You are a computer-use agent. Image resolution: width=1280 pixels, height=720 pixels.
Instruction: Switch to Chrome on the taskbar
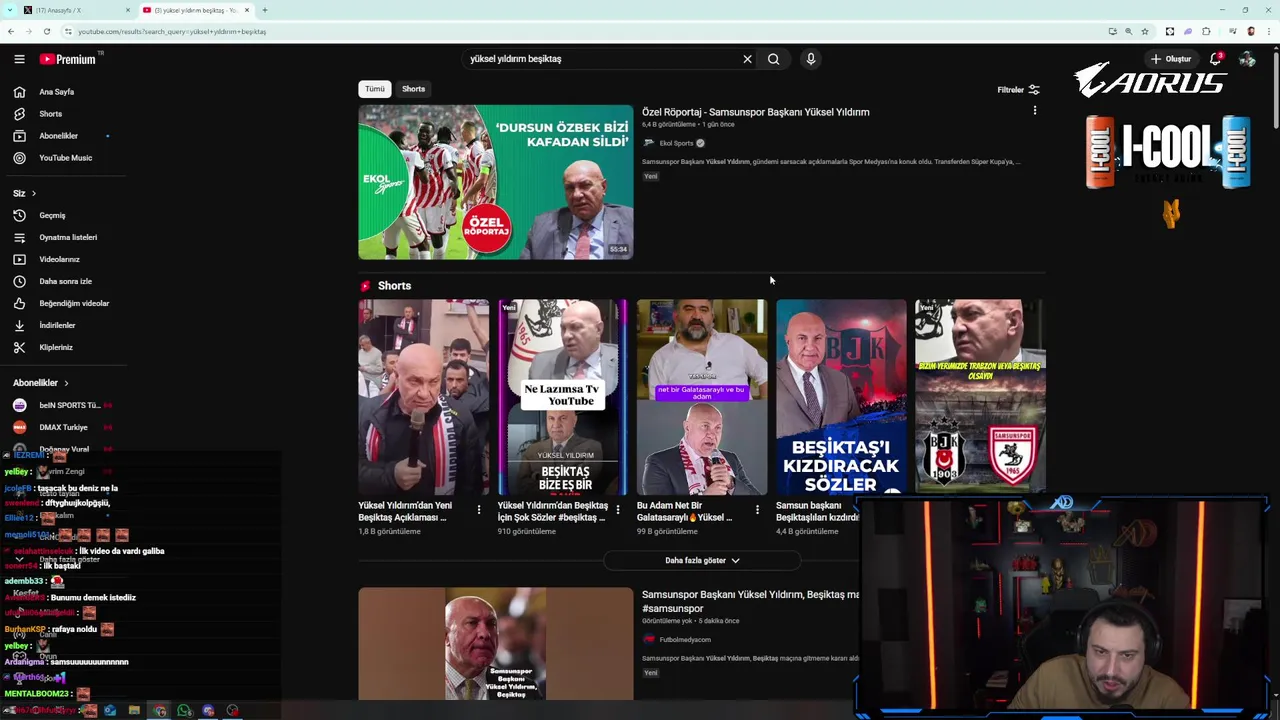(x=159, y=711)
